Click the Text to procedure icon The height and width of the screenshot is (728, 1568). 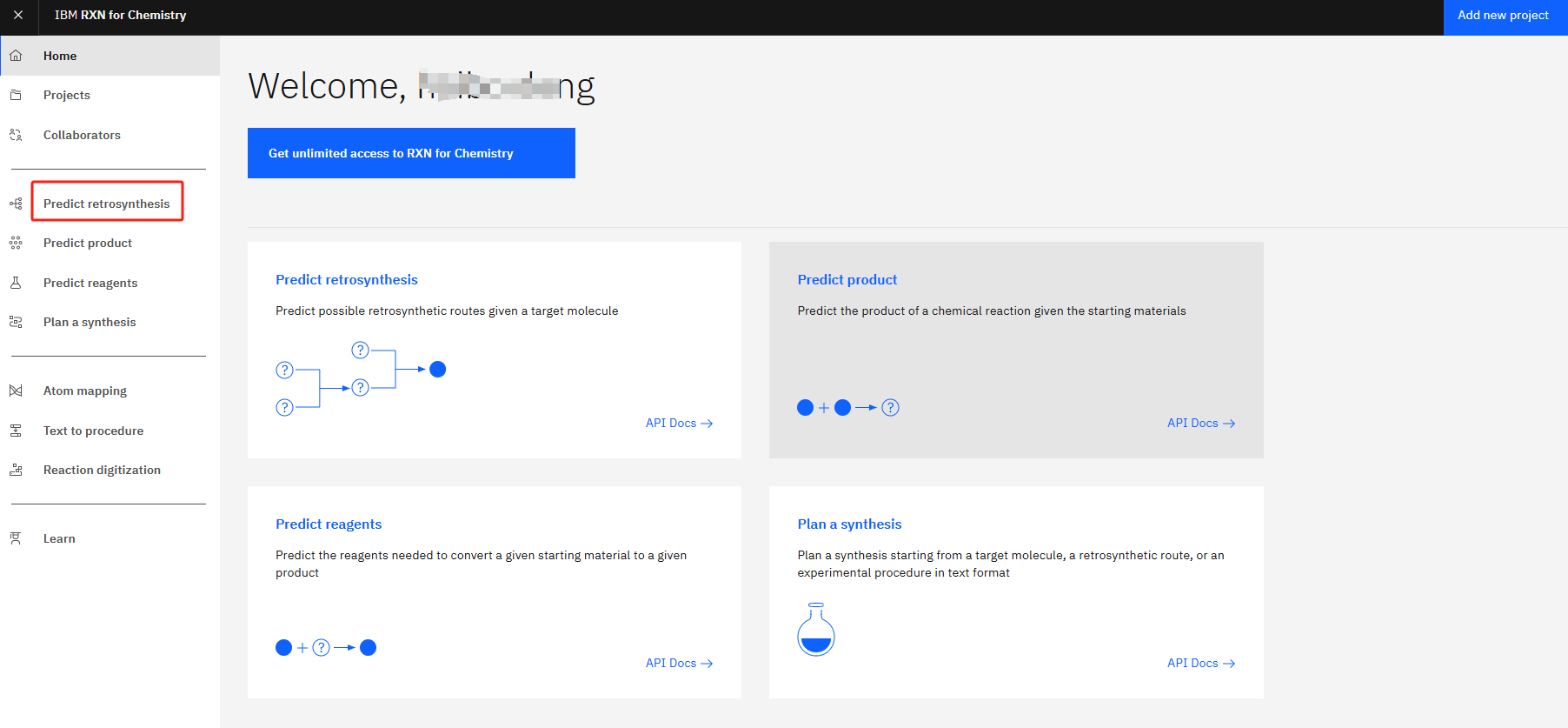tap(16, 431)
